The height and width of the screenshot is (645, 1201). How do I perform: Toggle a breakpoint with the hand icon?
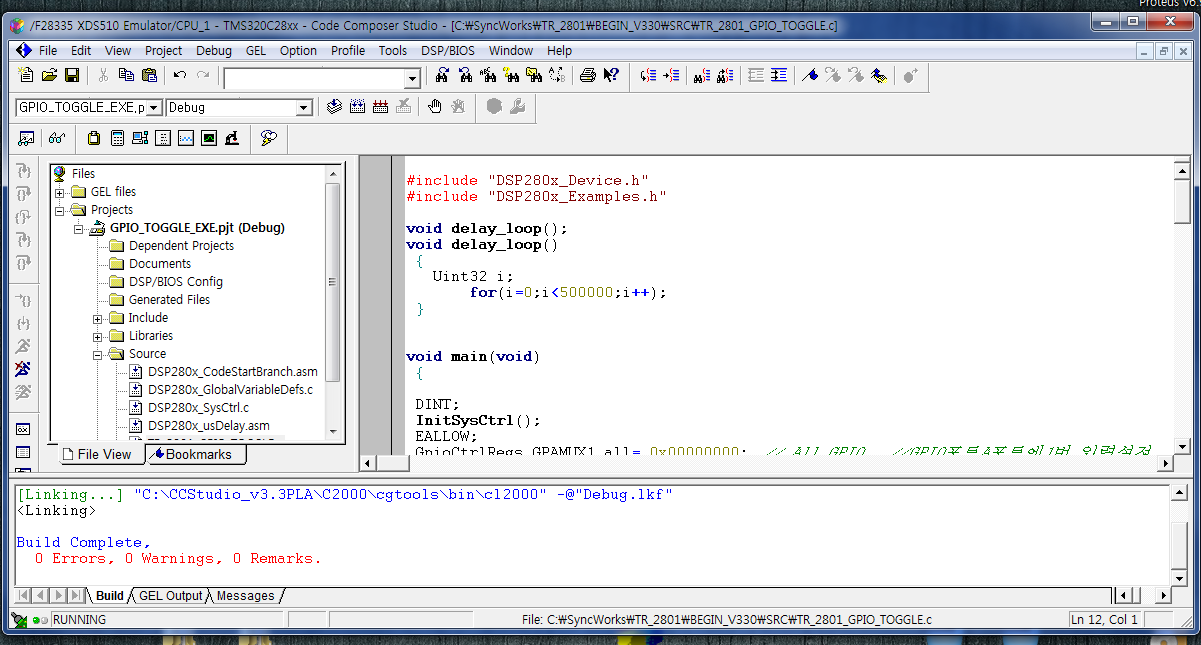coord(435,107)
